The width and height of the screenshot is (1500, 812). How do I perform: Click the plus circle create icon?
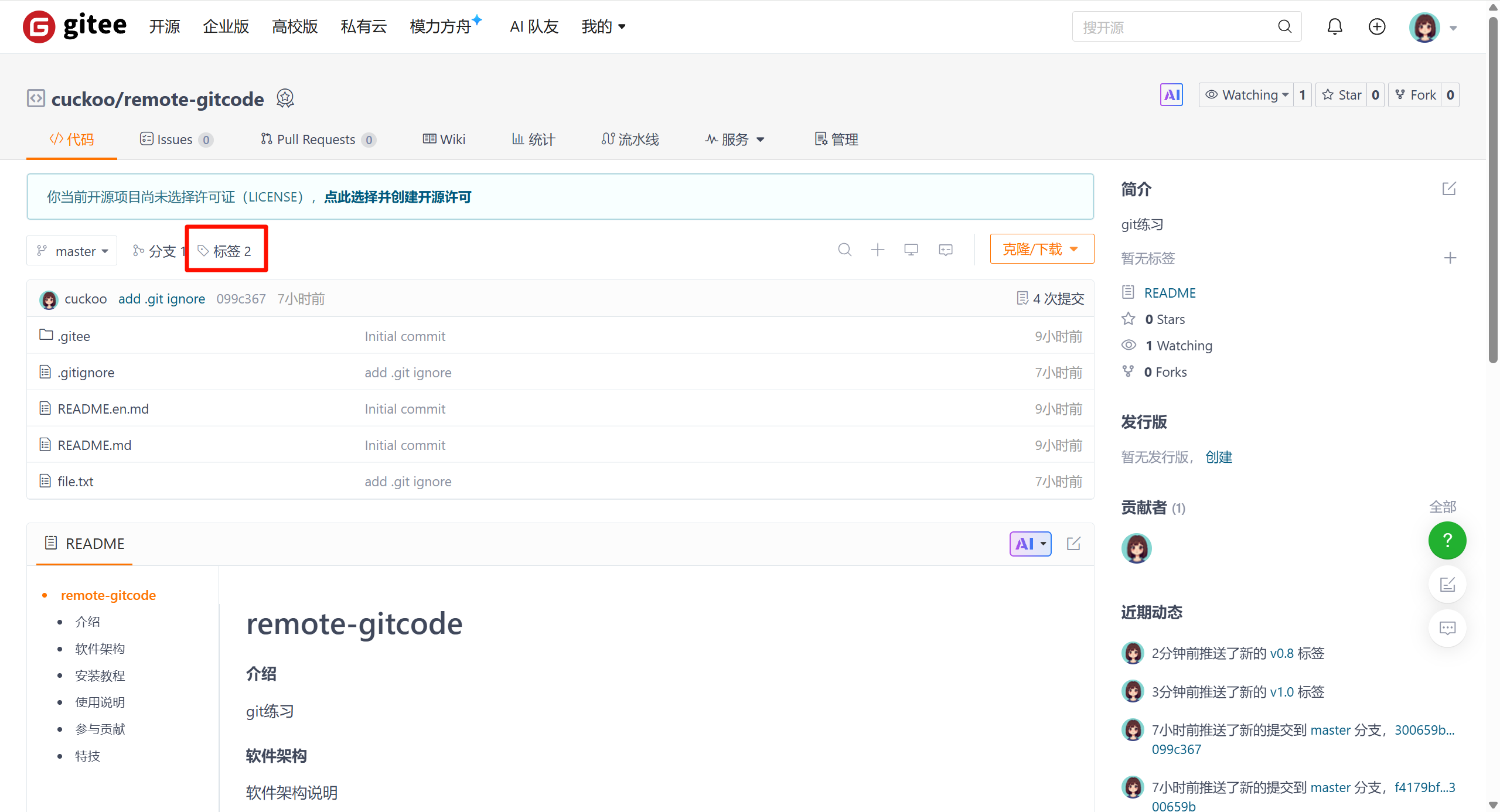(x=1376, y=27)
